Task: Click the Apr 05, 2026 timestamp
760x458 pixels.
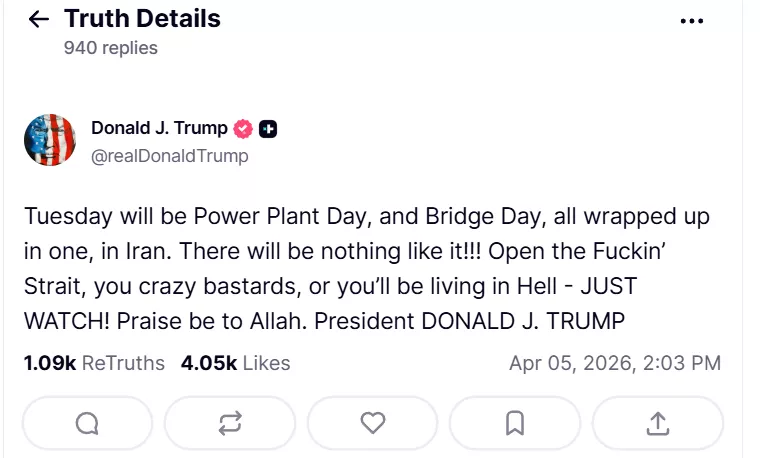Action: [614, 363]
